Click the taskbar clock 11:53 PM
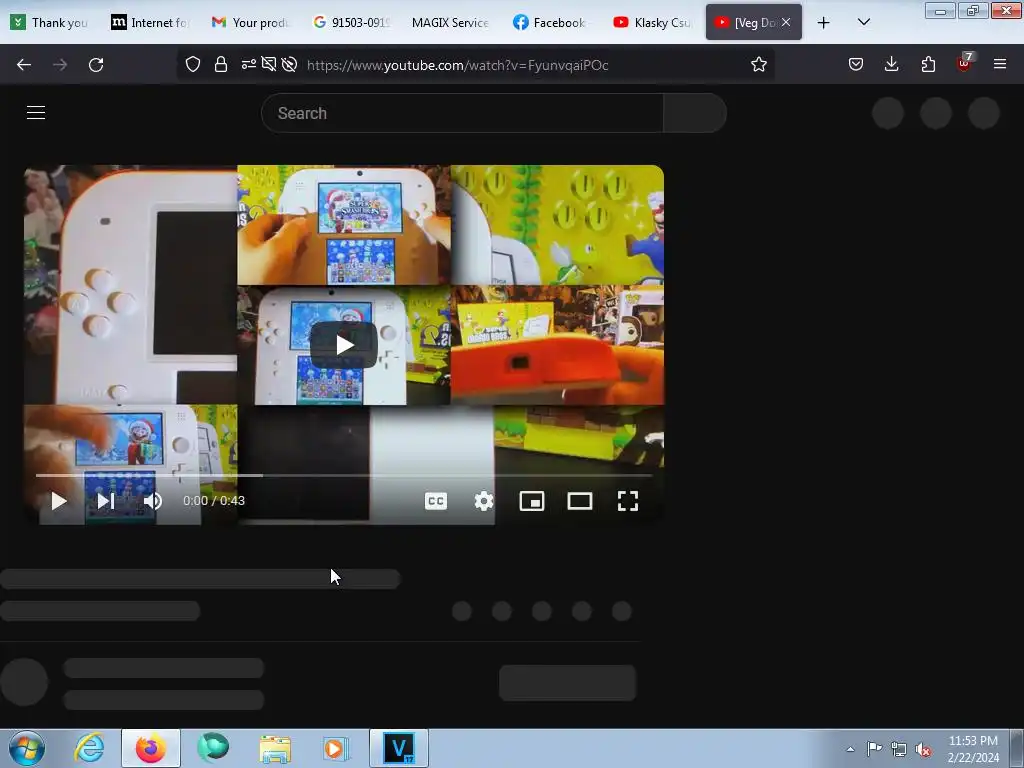Screen dimensions: 1024x768 tap(973, 741)
